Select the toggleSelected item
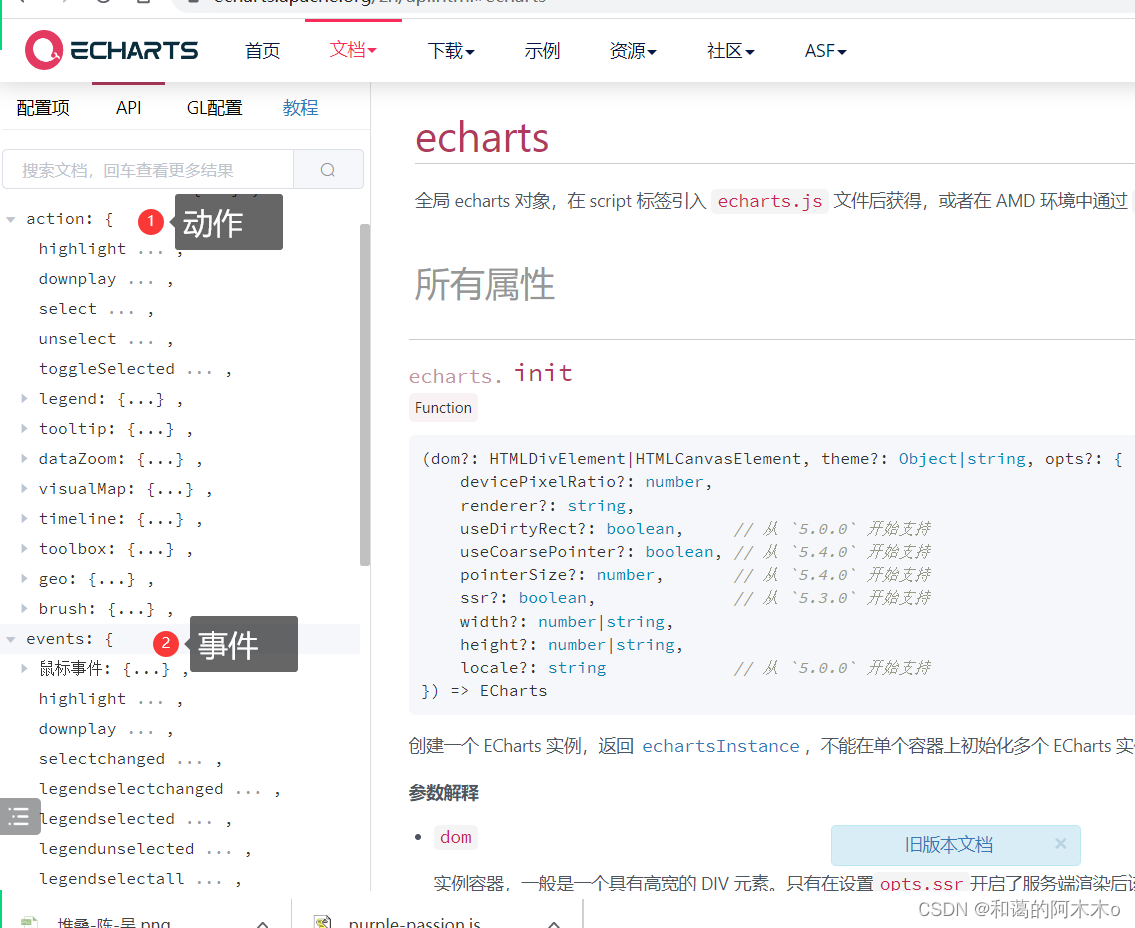The image size is (1135, 928). (106, 369)
